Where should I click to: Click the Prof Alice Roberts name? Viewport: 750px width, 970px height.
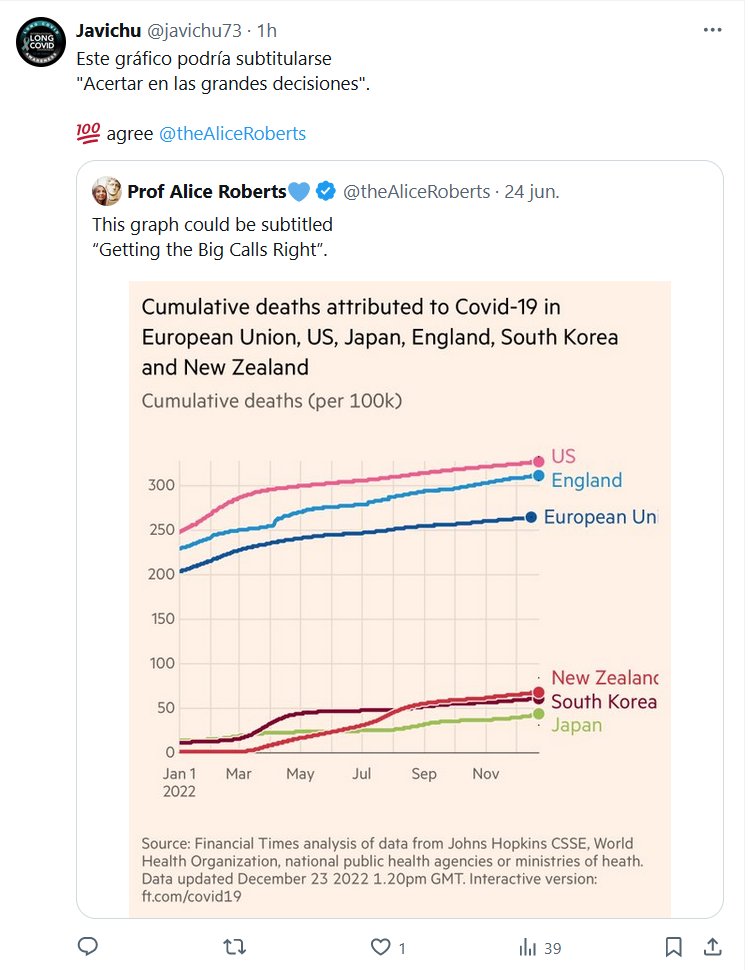pos(206,191)
